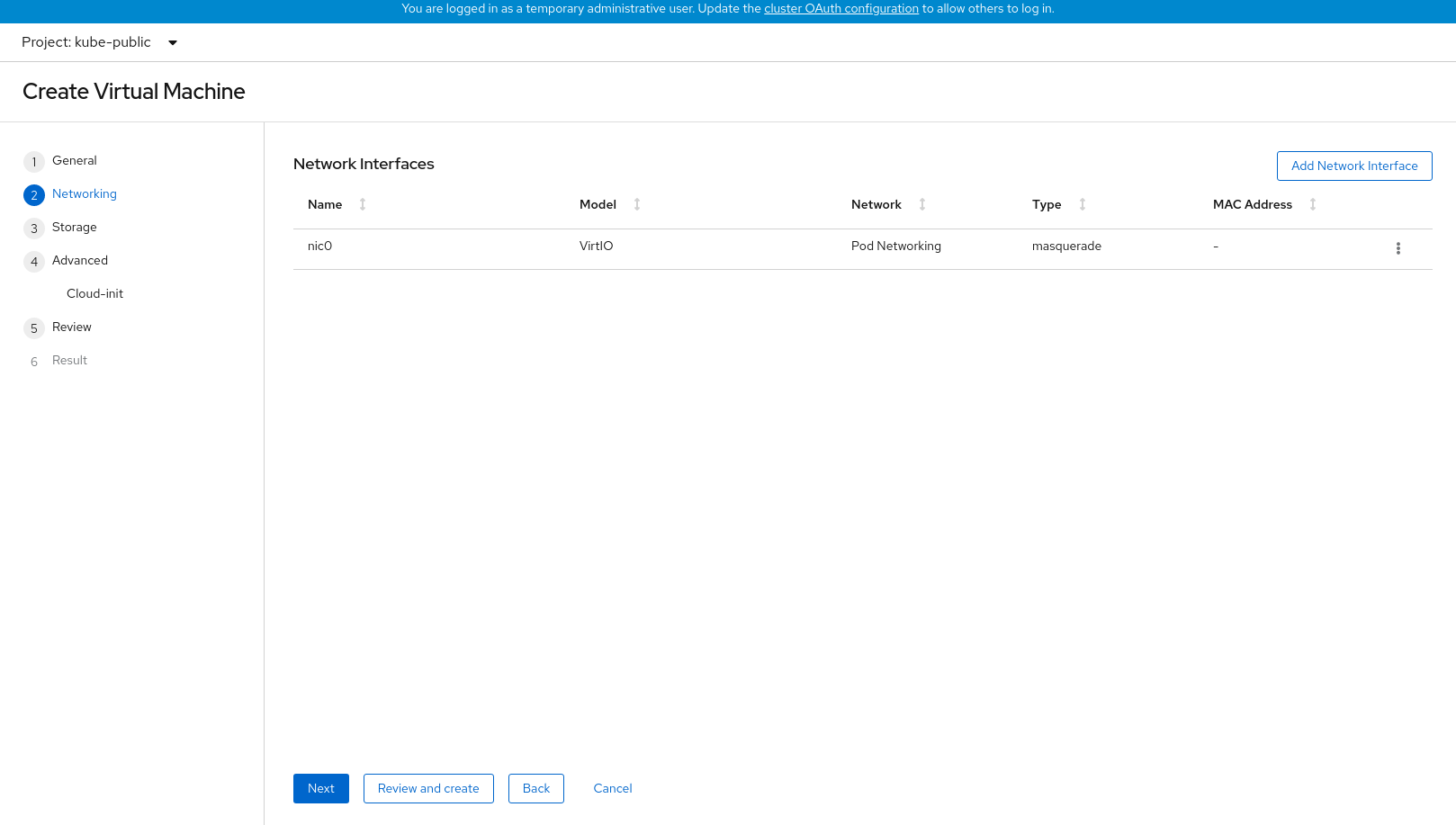1456x825 pixels.
Task: Click the Name column header
Action: (325, 204)
